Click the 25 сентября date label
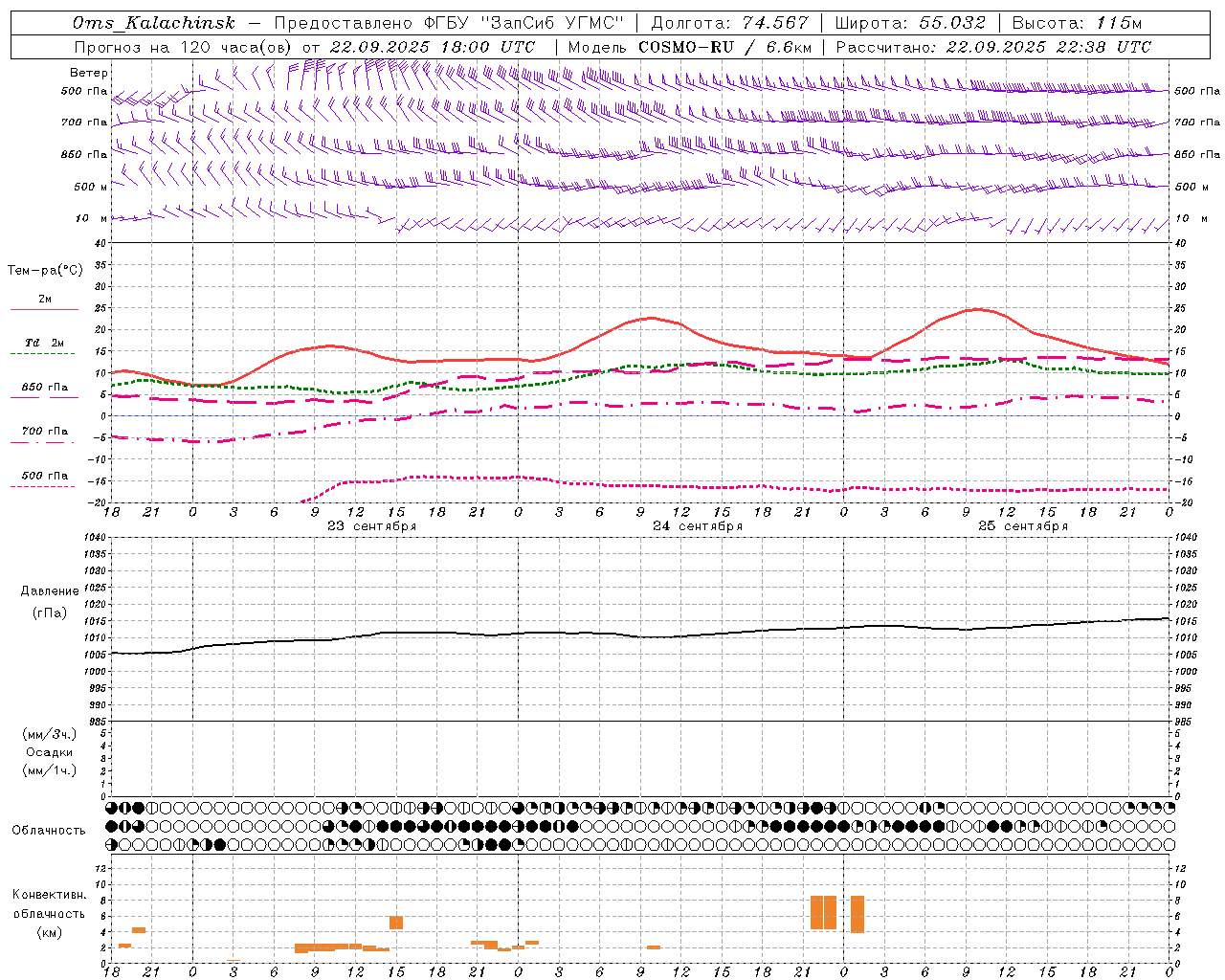This screenshot has width=1225, height=980. click(x=1023, y=526)
